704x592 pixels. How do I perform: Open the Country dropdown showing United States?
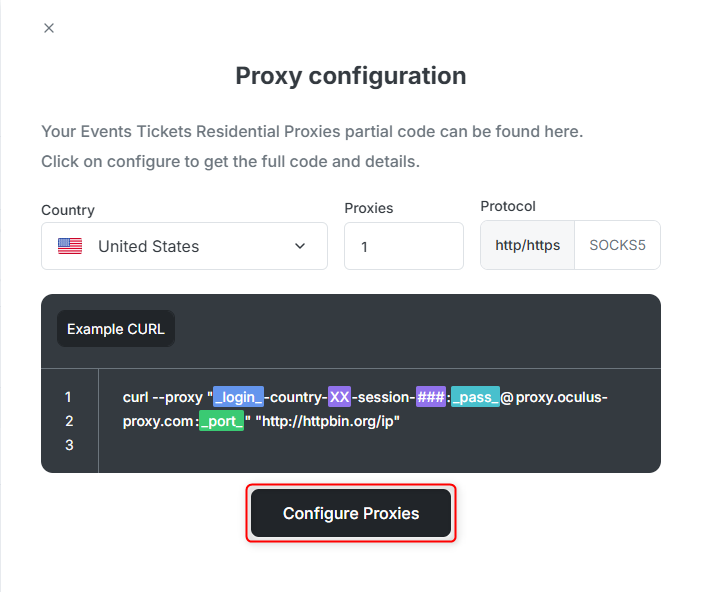[184, 246]
